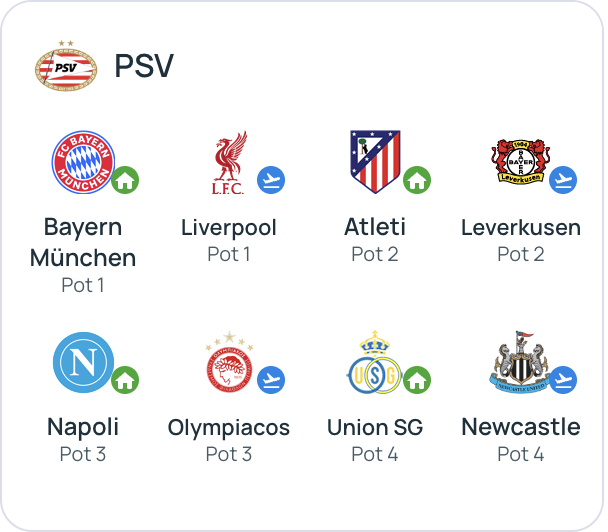Click away plane badge beside Olympiacos
Image resolution: width=608 pixels, height=532 pixels.
(271, 380)
